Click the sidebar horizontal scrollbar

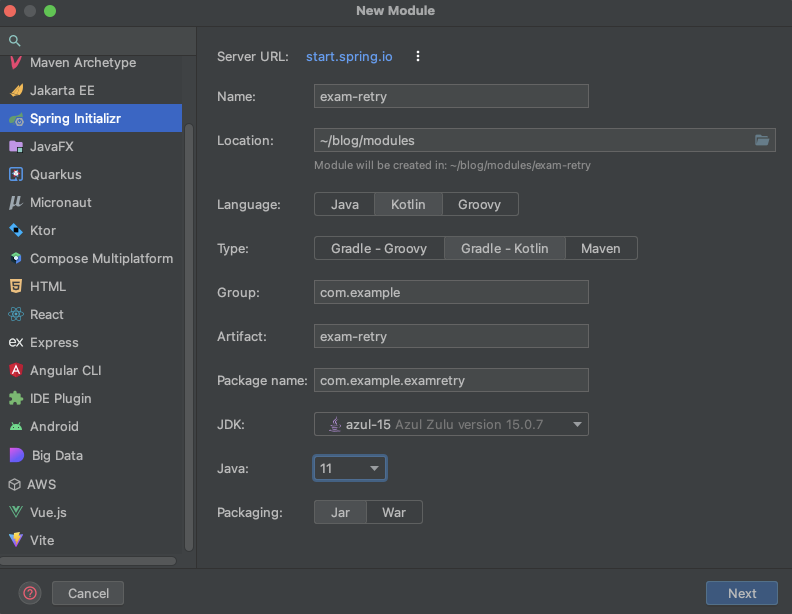coord(88,561)
